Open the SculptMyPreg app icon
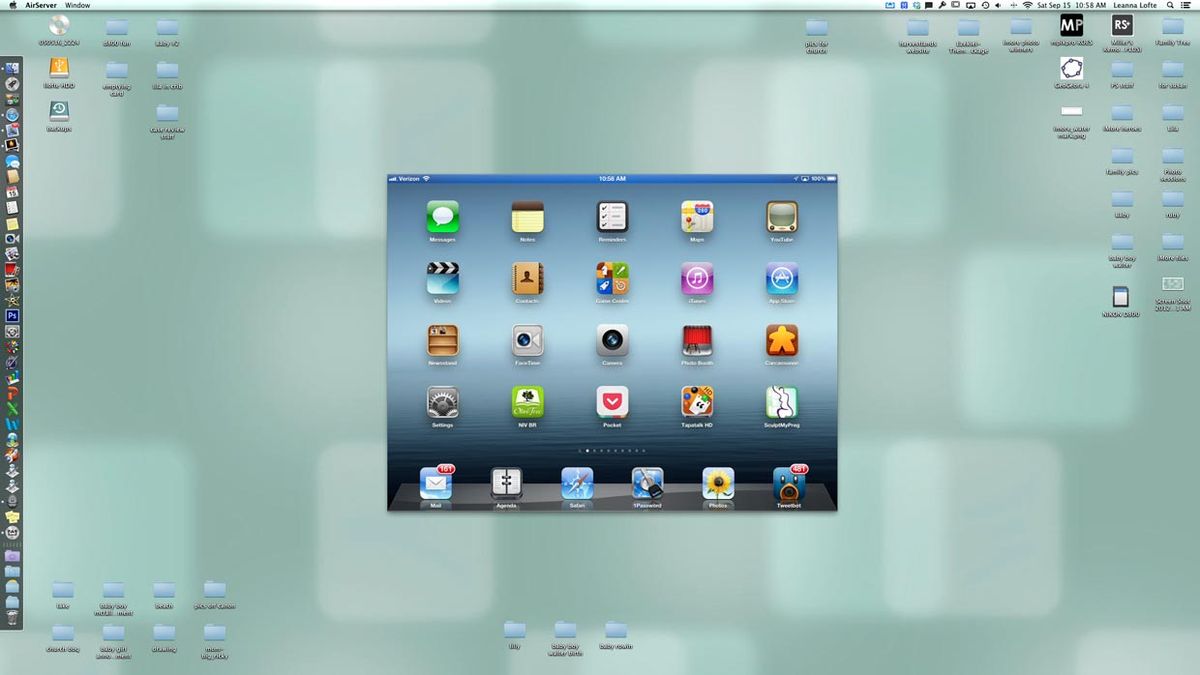The width and height of the screenshot is (1200, 675). [x=782, y=402]
